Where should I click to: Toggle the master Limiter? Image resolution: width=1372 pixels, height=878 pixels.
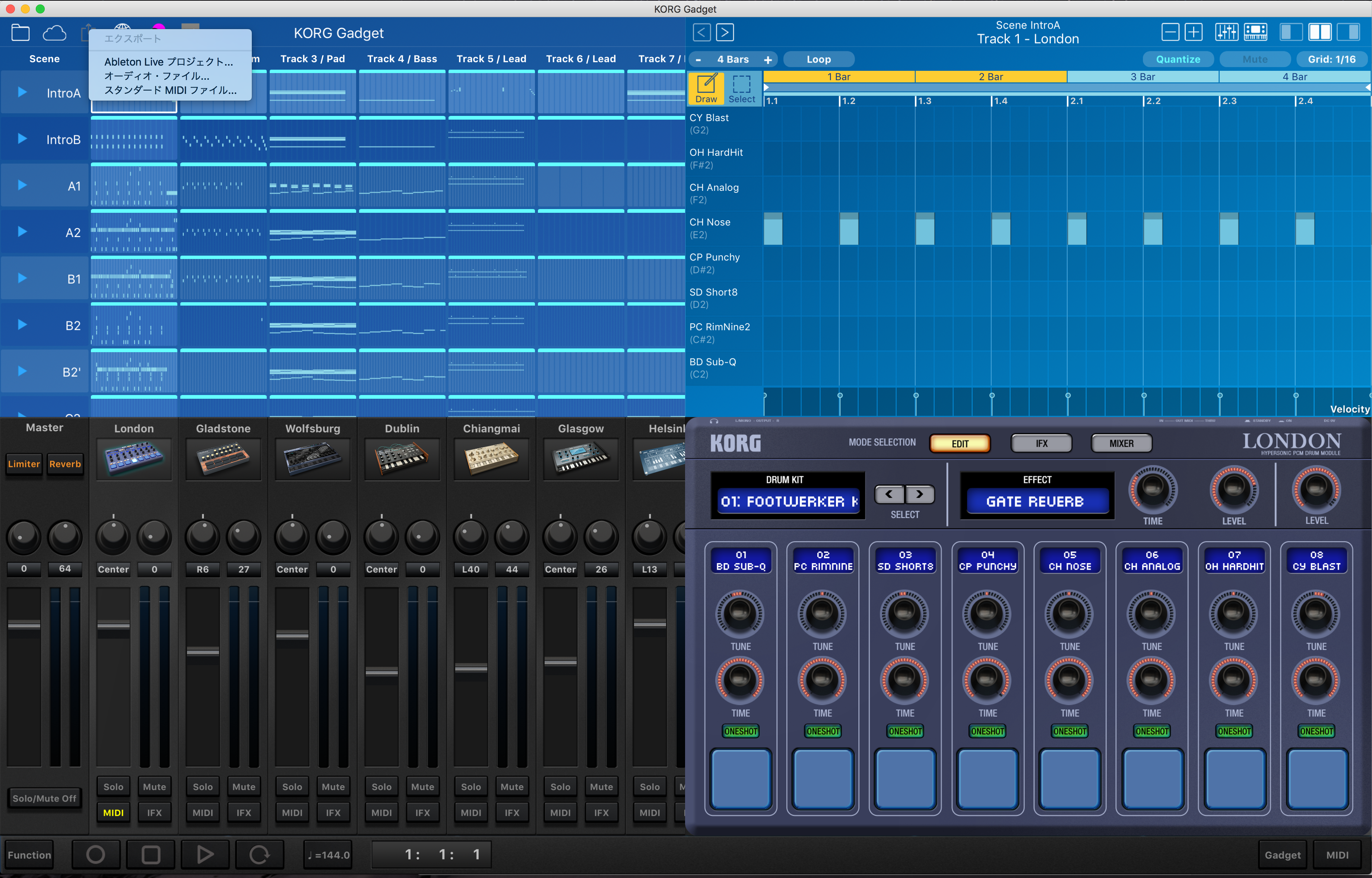[x=24, y=464]
